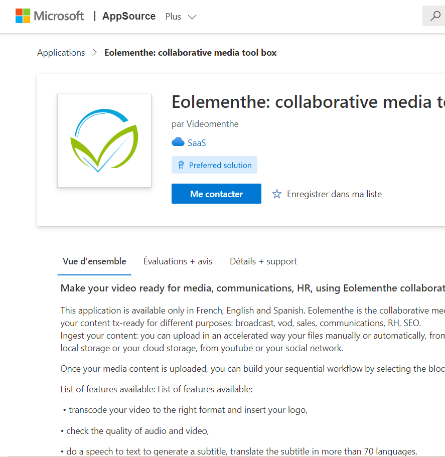Switch to Vue d'ensemble tab
The height and width of the screenshot is (457, 445).
94,261
